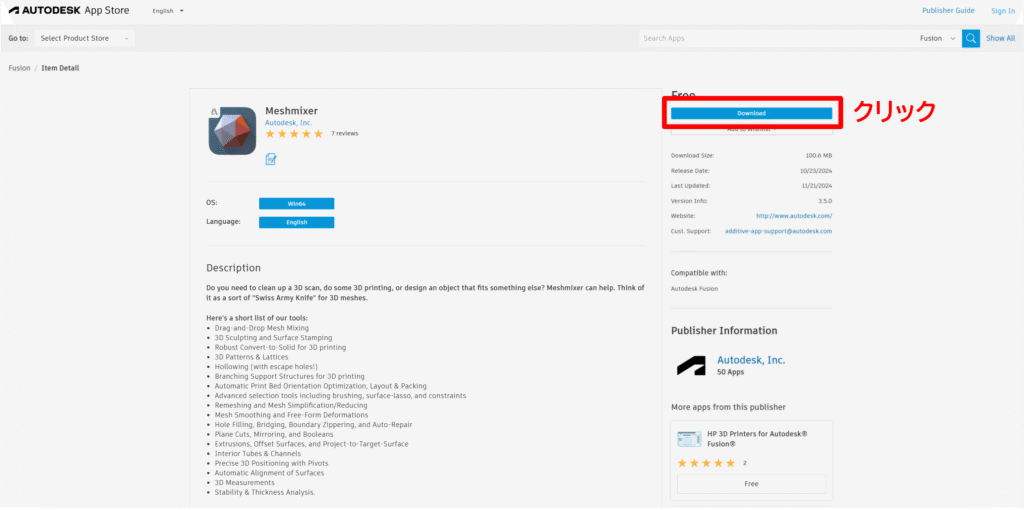This screenshot has height=510, width=1024.
Task: Click "Hollowing (with escape holes!)" list item
Action: pos(266,367)
